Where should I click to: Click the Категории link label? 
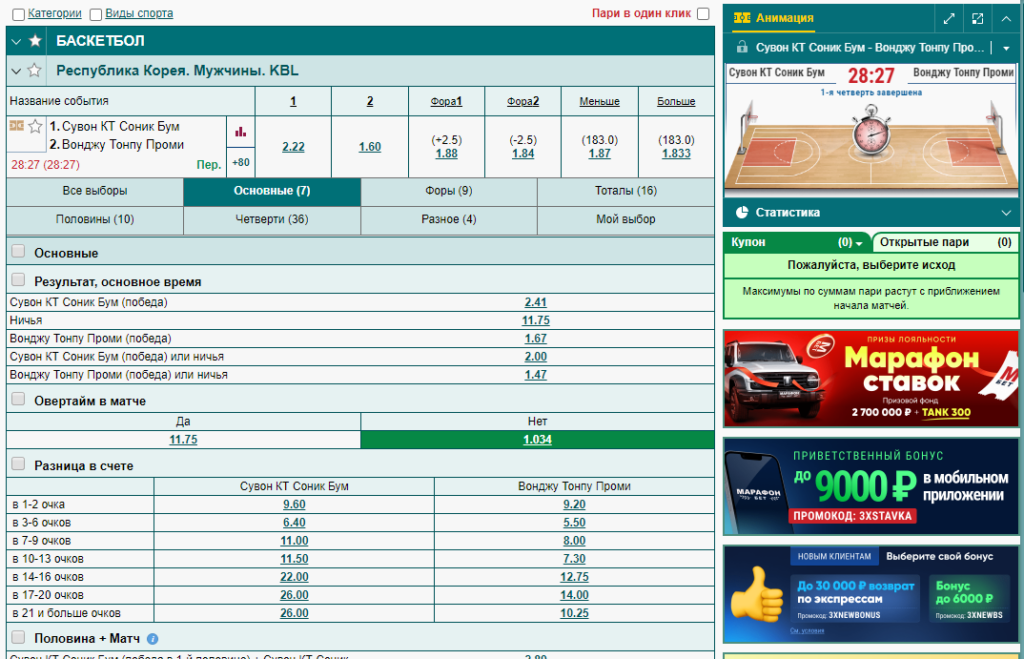tap(55, 13)
